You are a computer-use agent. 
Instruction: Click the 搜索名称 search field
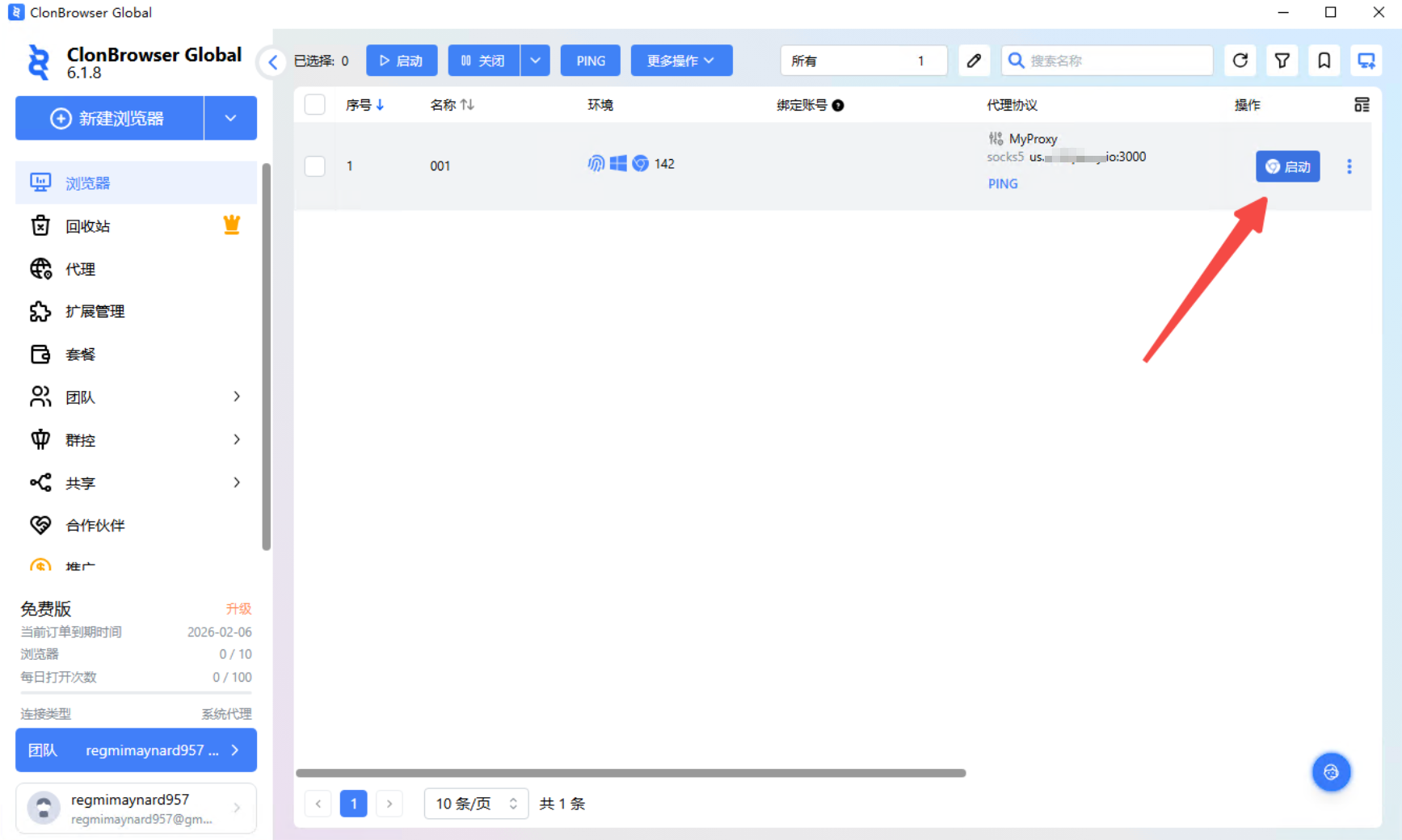[x=1115, y=61]
